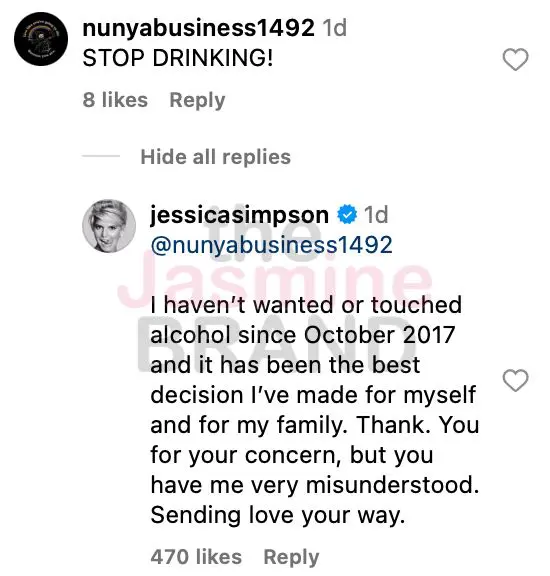Screen dimensions: 550x576
Task: View the 470 likes list
Action: point(196,557)
